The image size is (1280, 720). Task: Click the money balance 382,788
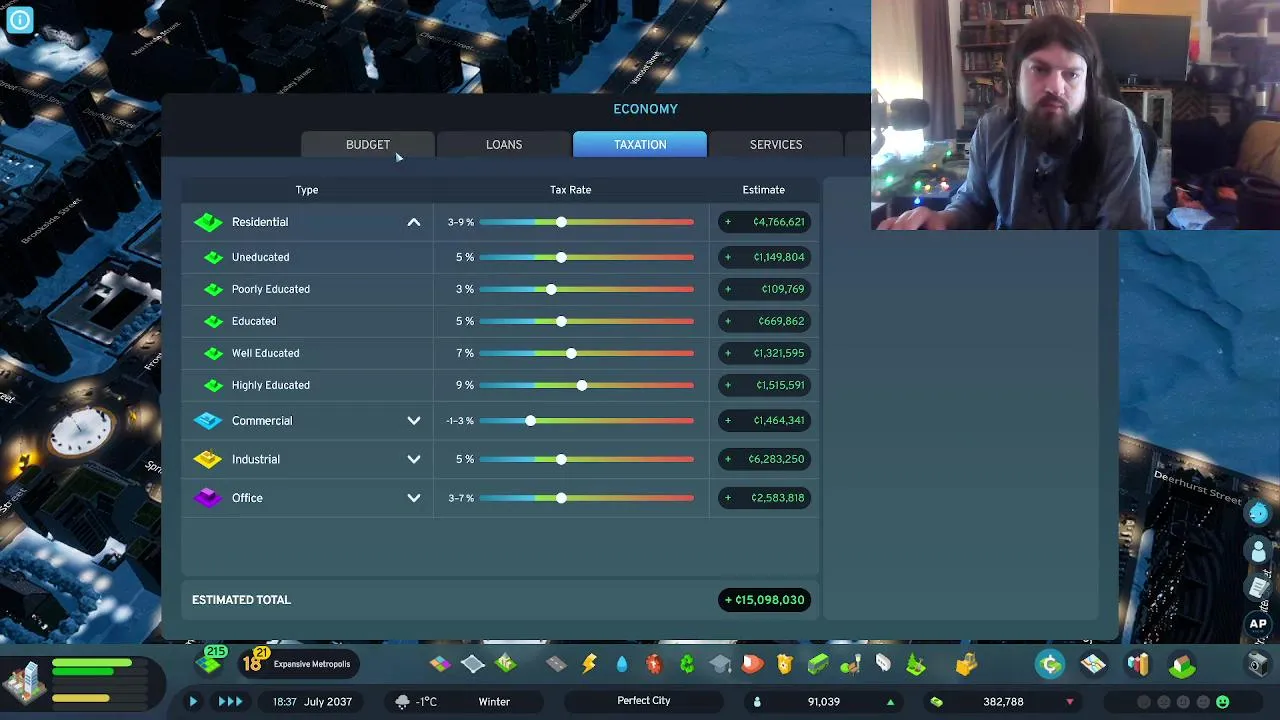coord(1002,702)
